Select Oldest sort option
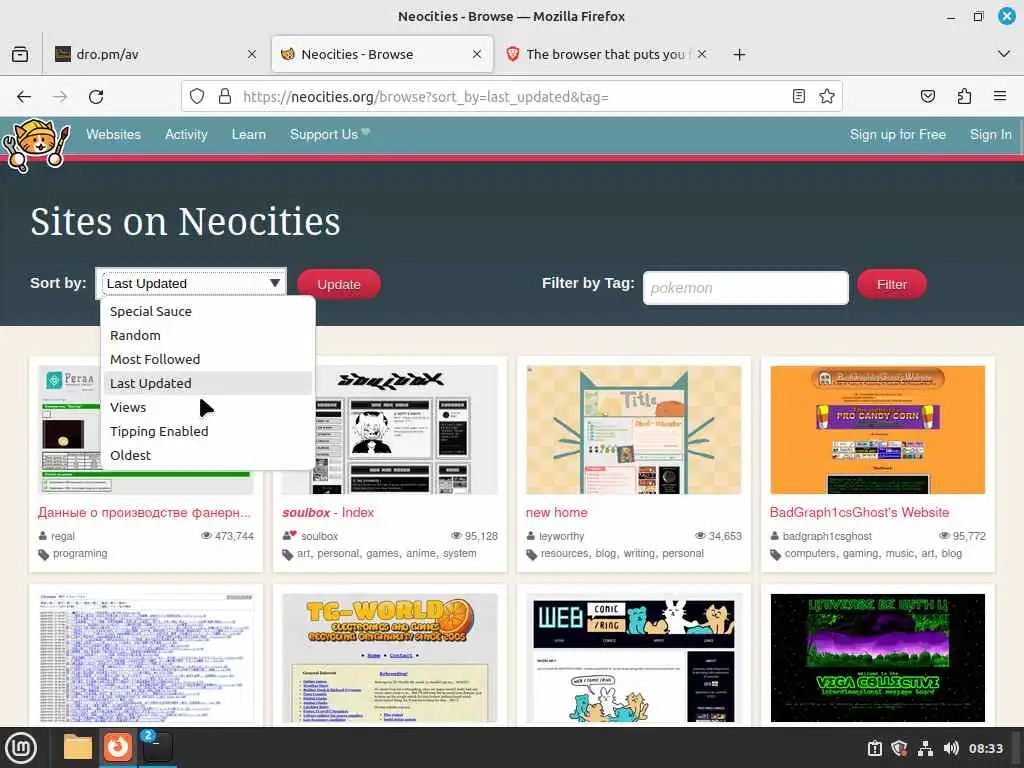This screenshot has height=768, width=1024. pos(207,455)
